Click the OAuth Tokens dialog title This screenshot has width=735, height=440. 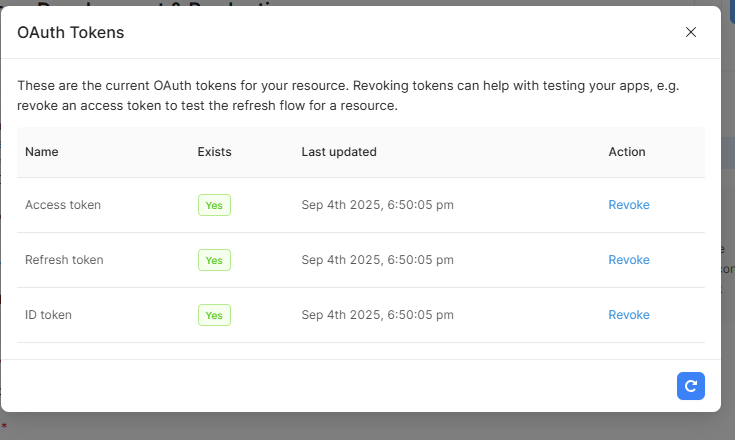pos(71,33)
